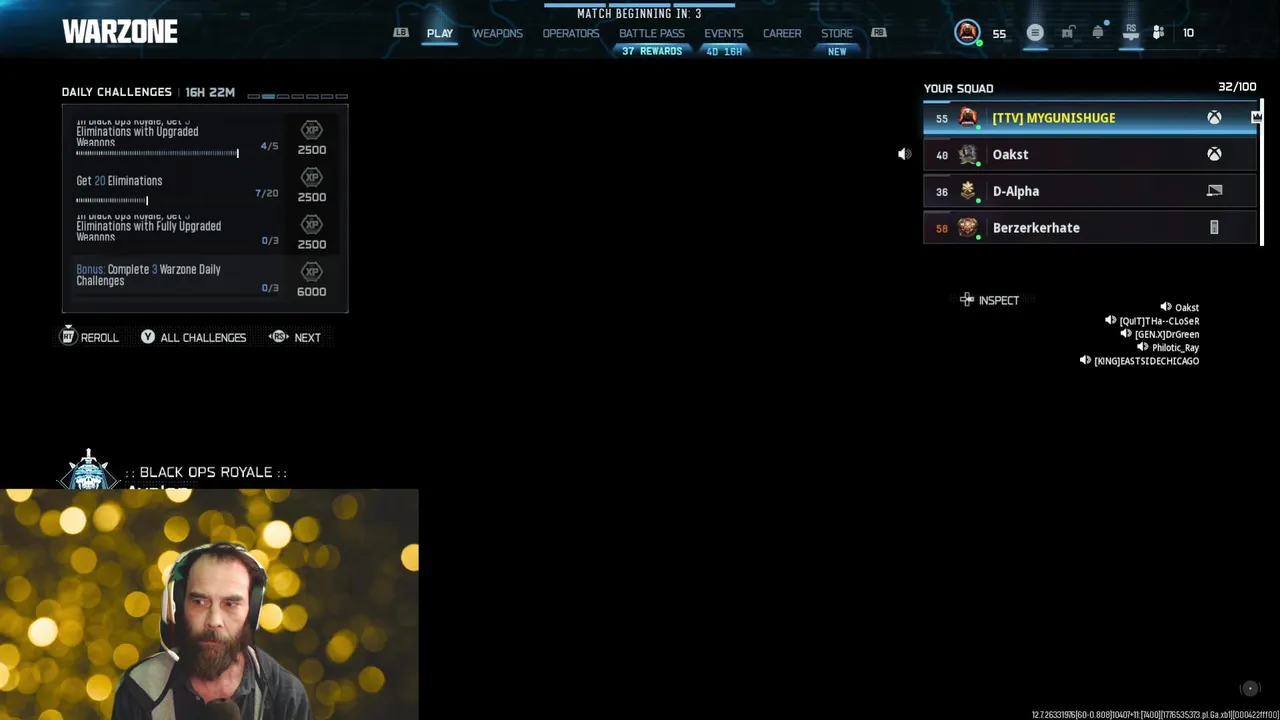Click the REROLL challenge button
The width and height of the screenshot is (1280, 720).
pyautogui.click(x=90, y=338)
